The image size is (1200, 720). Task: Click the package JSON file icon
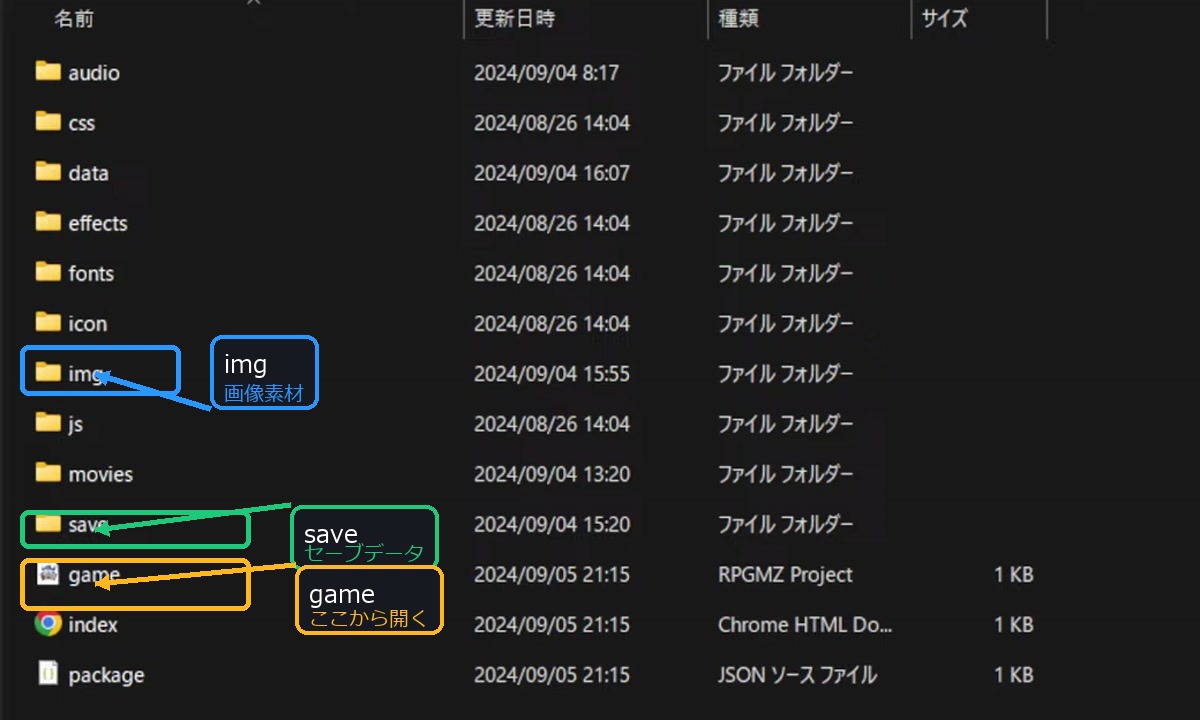coord(48,673)
